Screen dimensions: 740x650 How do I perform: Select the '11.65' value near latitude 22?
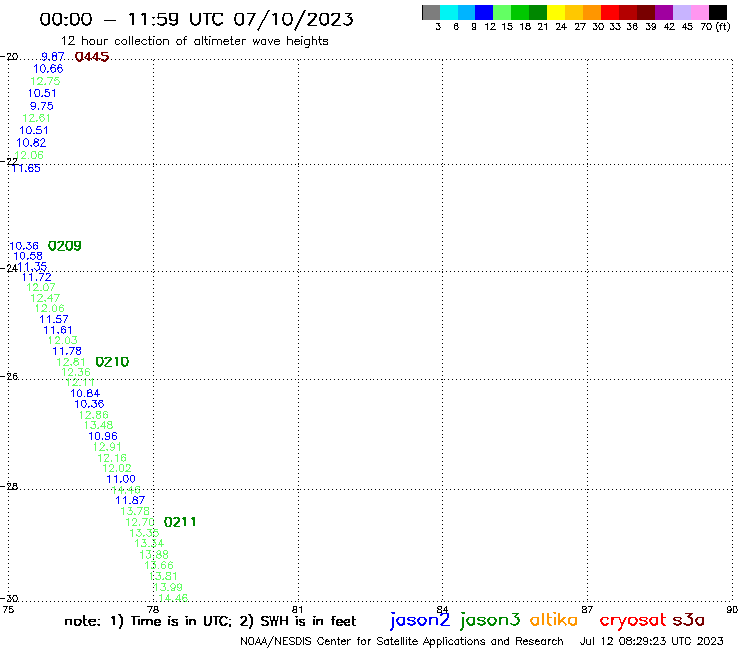click(x=26, y=168)
